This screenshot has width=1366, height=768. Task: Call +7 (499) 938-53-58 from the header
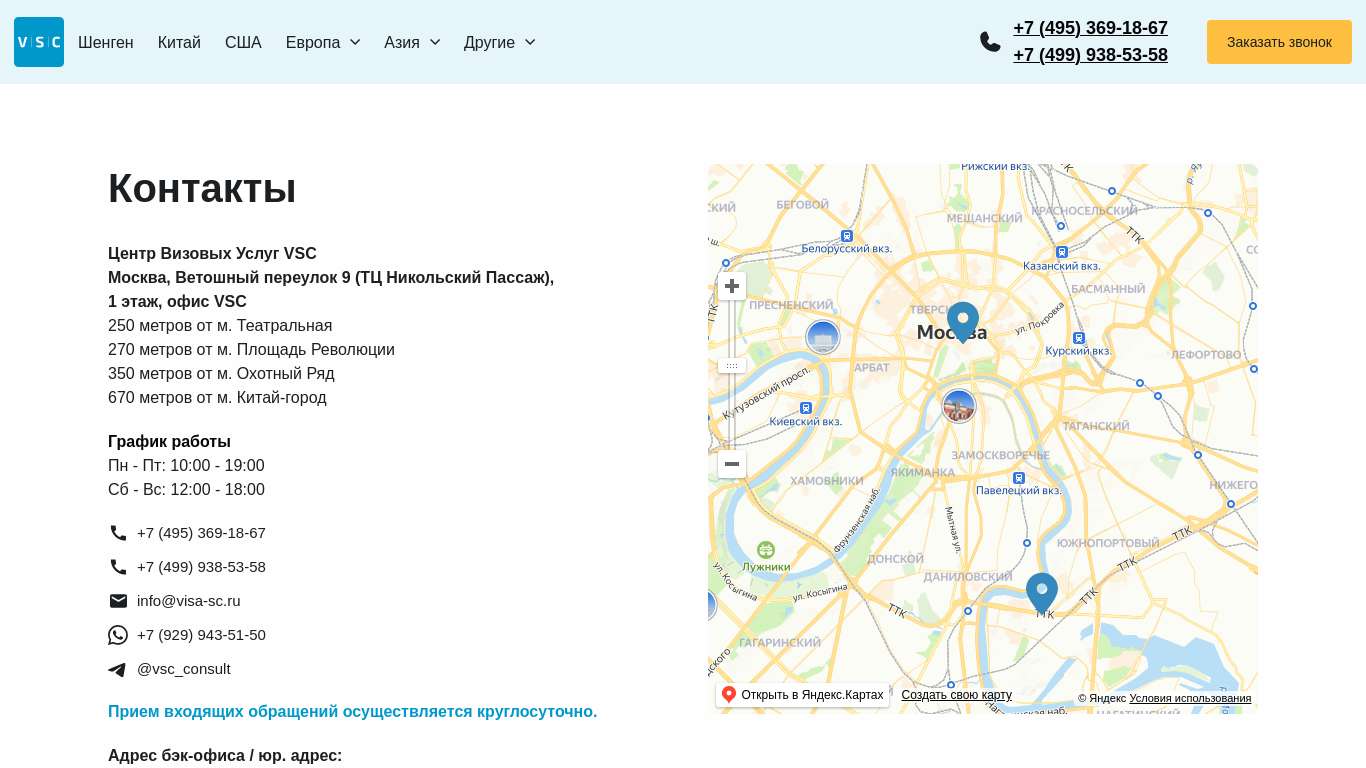click(x=1090, y=55)
